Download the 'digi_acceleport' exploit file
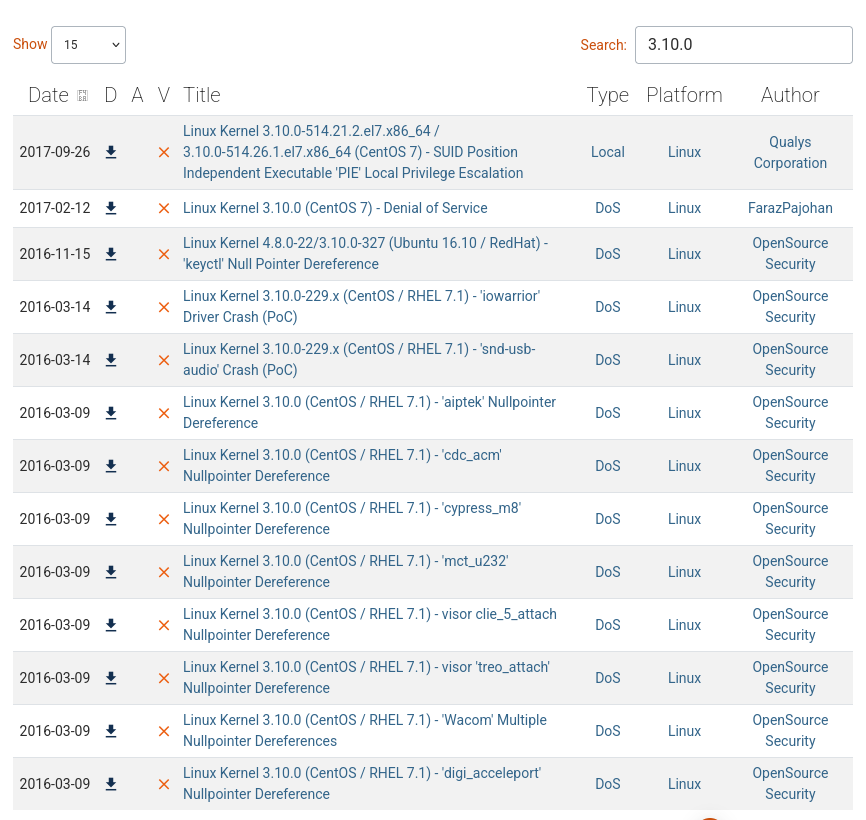 (x=111, y=784)
